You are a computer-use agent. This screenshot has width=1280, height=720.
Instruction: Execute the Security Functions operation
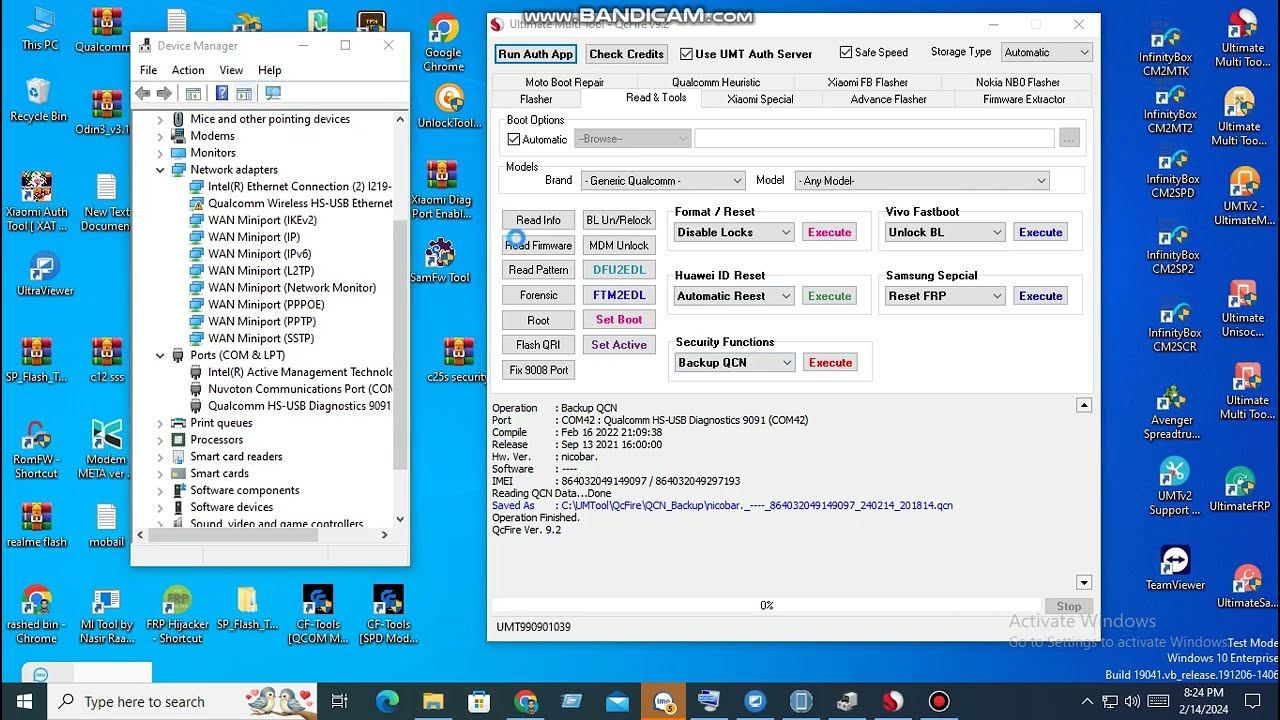click(830, 363)
